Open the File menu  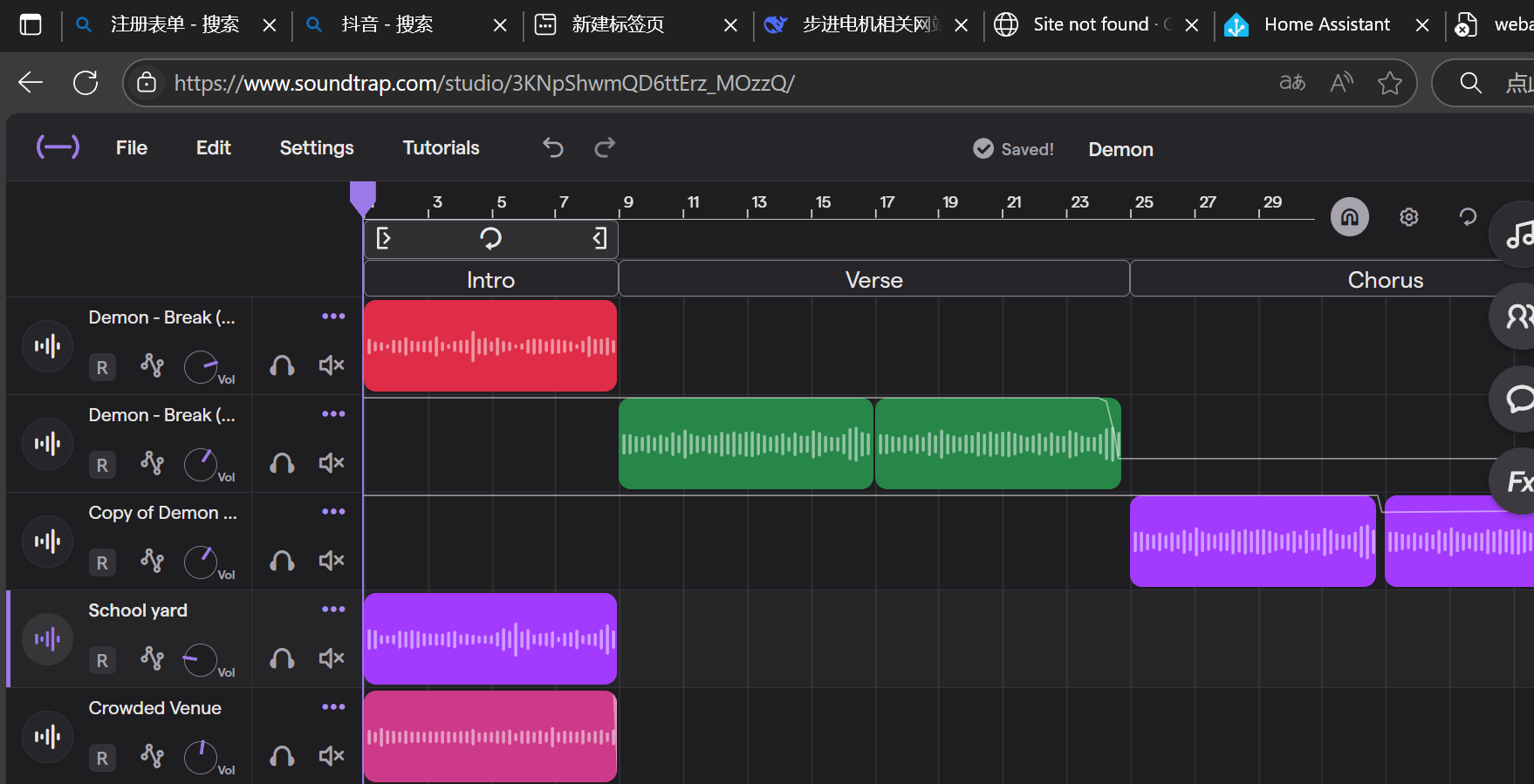tap(132, 147)
